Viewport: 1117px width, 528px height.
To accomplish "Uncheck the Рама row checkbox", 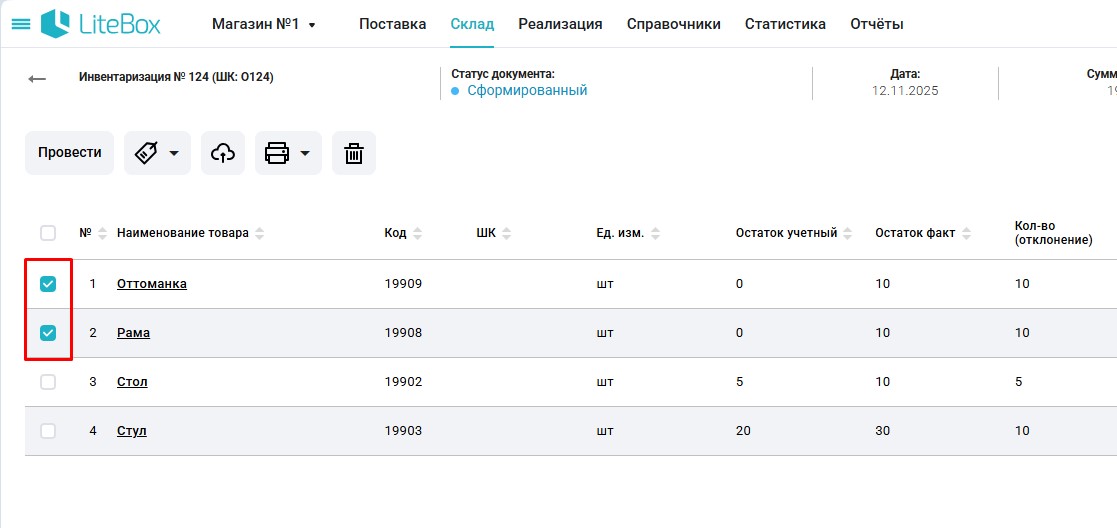I will pyautogui.click(x=48, y=333).
